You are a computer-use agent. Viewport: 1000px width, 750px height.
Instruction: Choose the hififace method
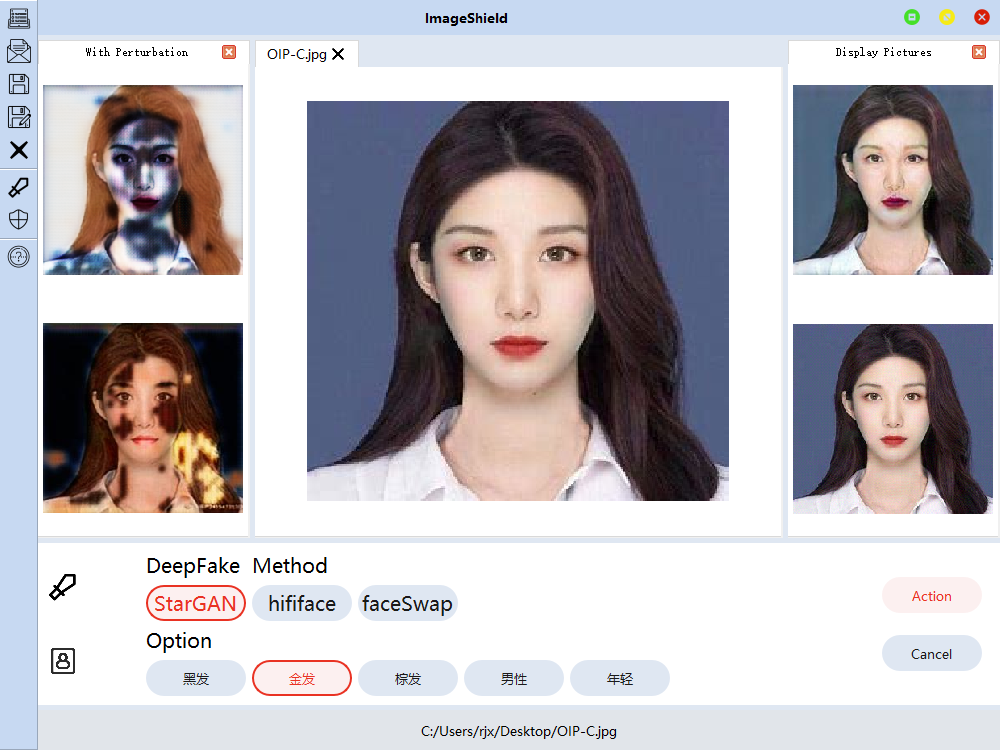301,604
